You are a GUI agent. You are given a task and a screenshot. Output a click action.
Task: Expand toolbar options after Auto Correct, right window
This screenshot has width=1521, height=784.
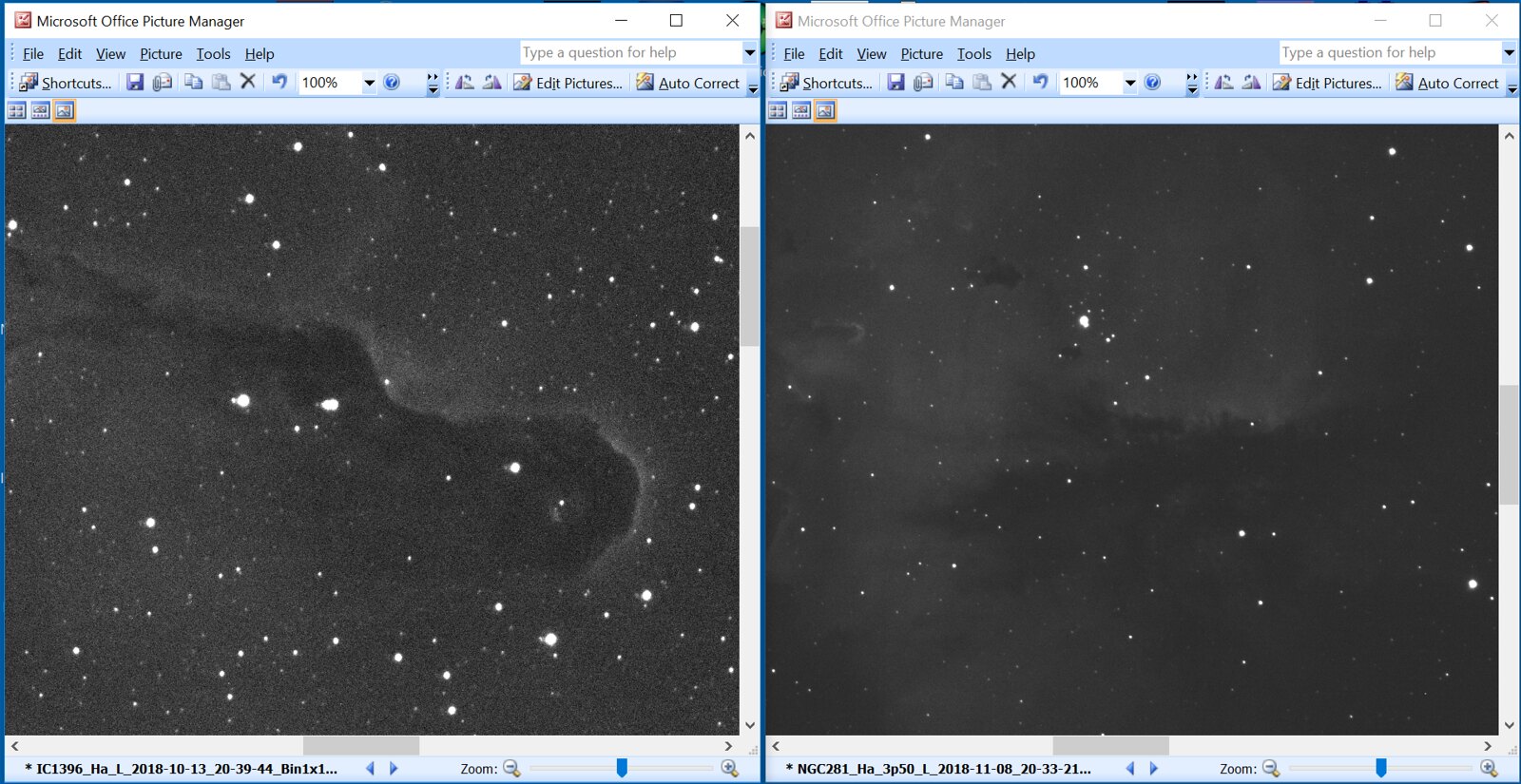(1511, 84)
